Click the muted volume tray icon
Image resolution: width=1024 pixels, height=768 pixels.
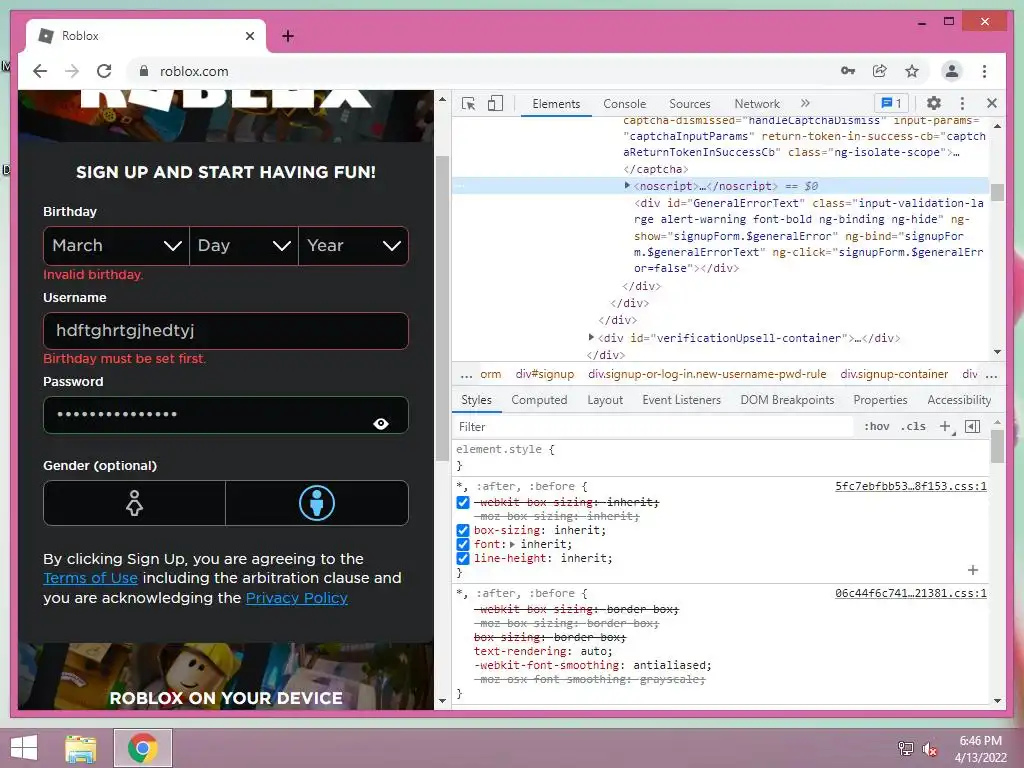pyautogui.click(x=930, y=749)
